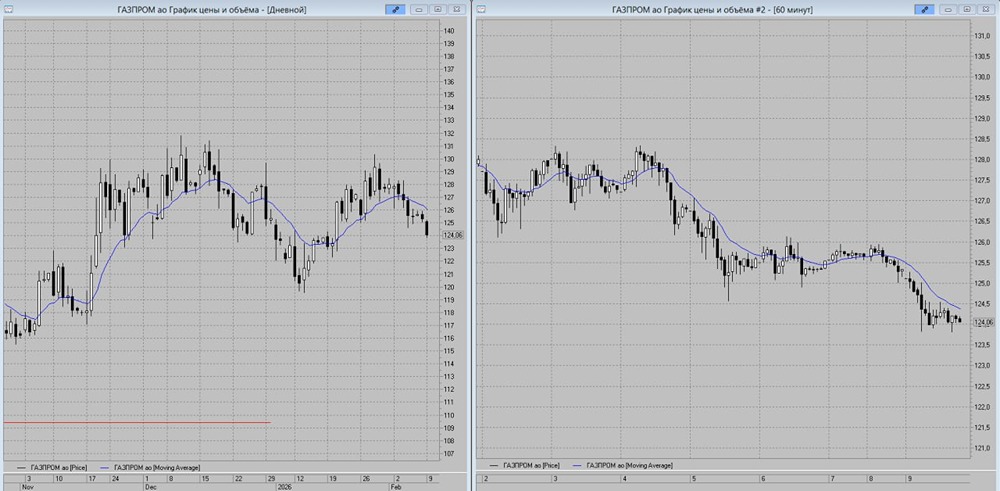Open the system menu icon of the Дневной window
The image size is (1000, 491).
(x=6, y=9)
